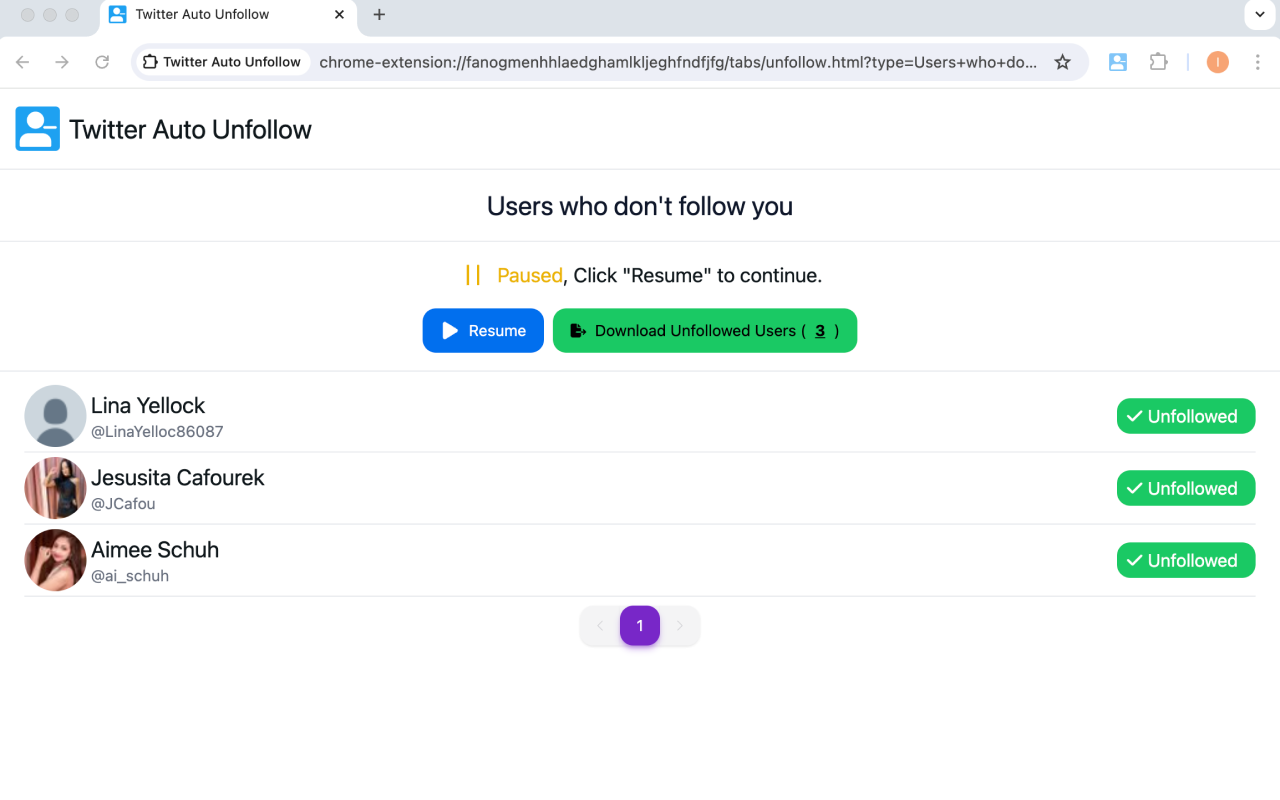Click the play icon on Resume button

pos(448,330)
